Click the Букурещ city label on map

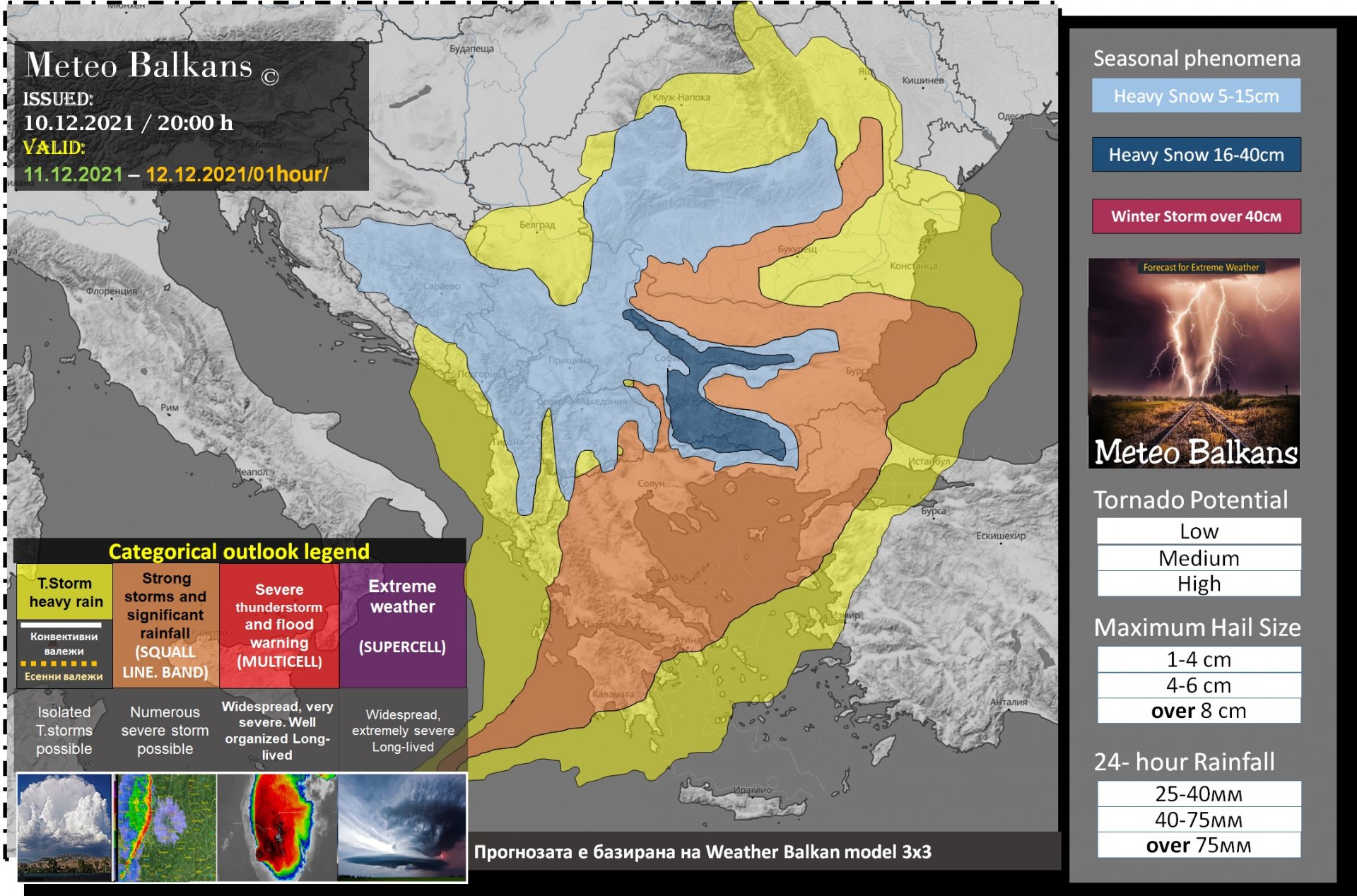[x=797, y=249]
